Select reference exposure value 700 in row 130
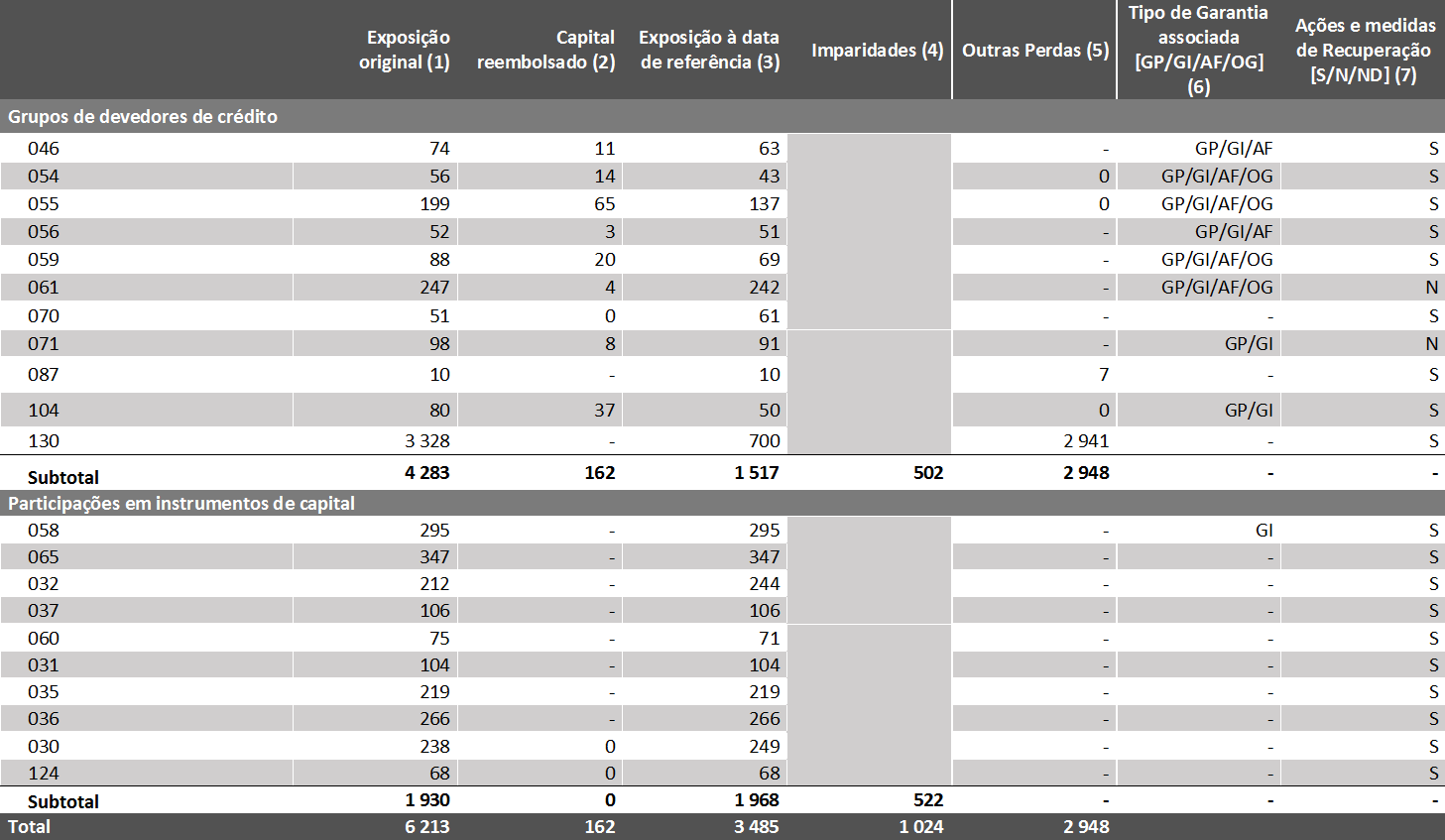The image size is (1445, 840). 764,440
